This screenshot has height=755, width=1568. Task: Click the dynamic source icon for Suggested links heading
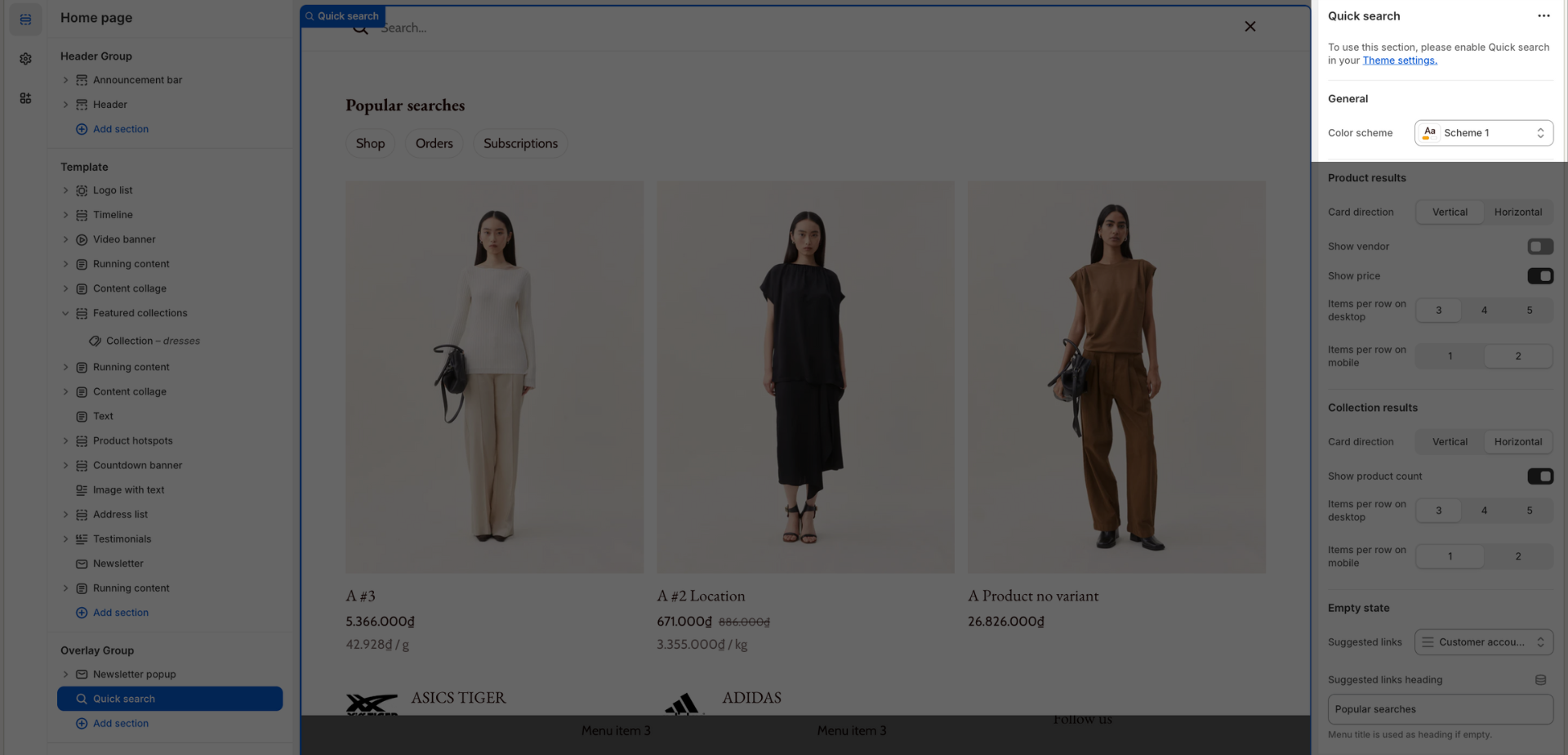[x=1540, y=680]
